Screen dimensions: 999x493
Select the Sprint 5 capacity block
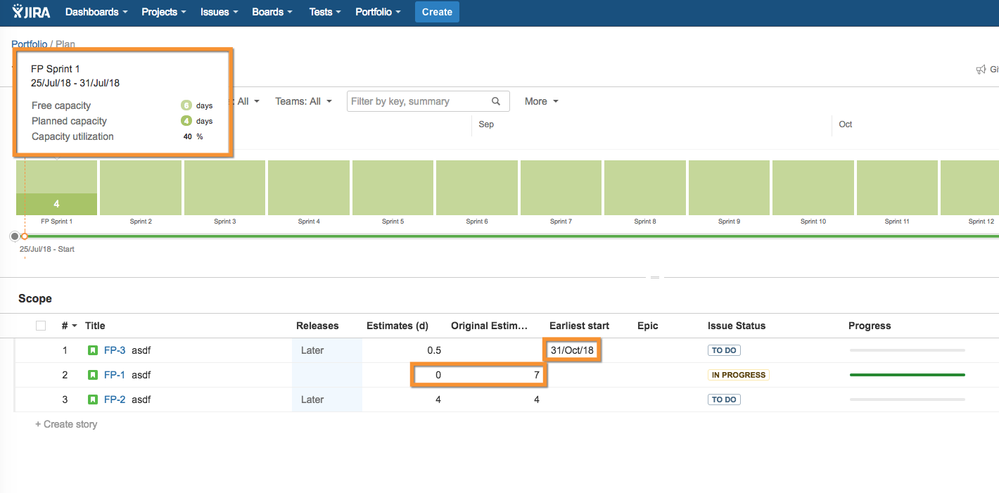pos(393,187)
